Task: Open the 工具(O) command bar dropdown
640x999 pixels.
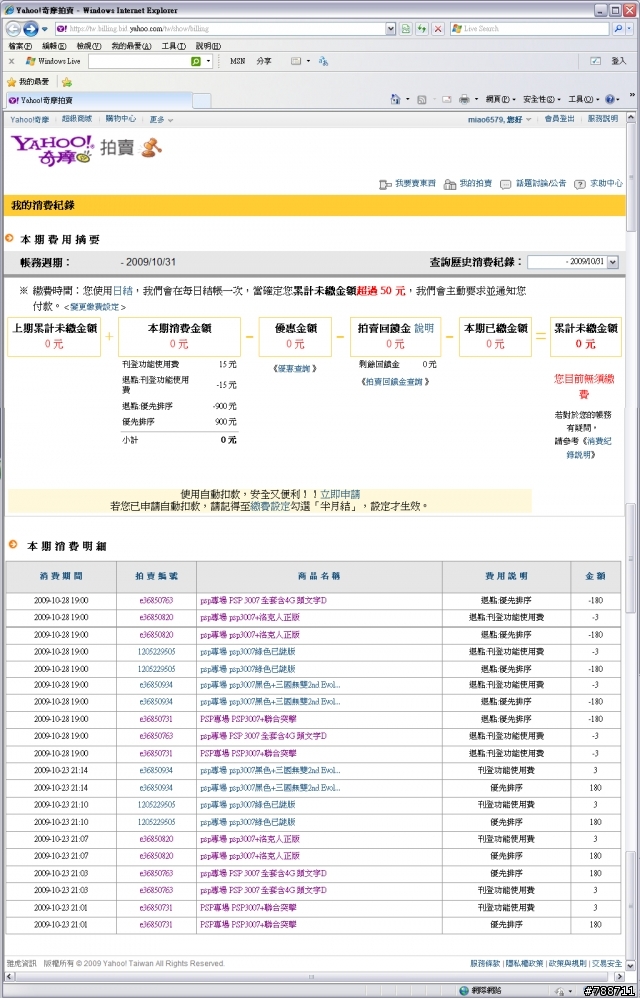Action: [x=583, y=99]
